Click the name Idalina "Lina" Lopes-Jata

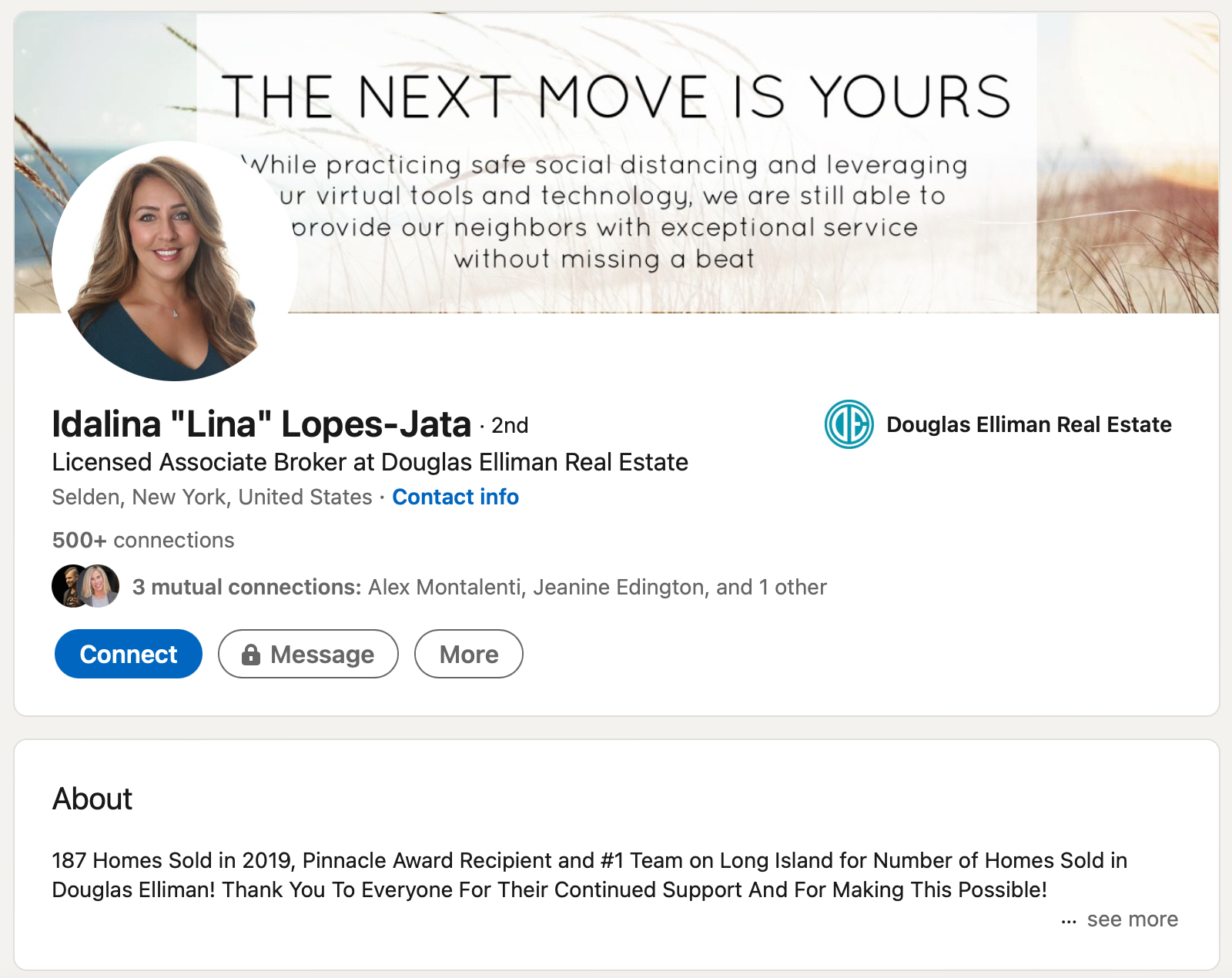coord(260,422)
